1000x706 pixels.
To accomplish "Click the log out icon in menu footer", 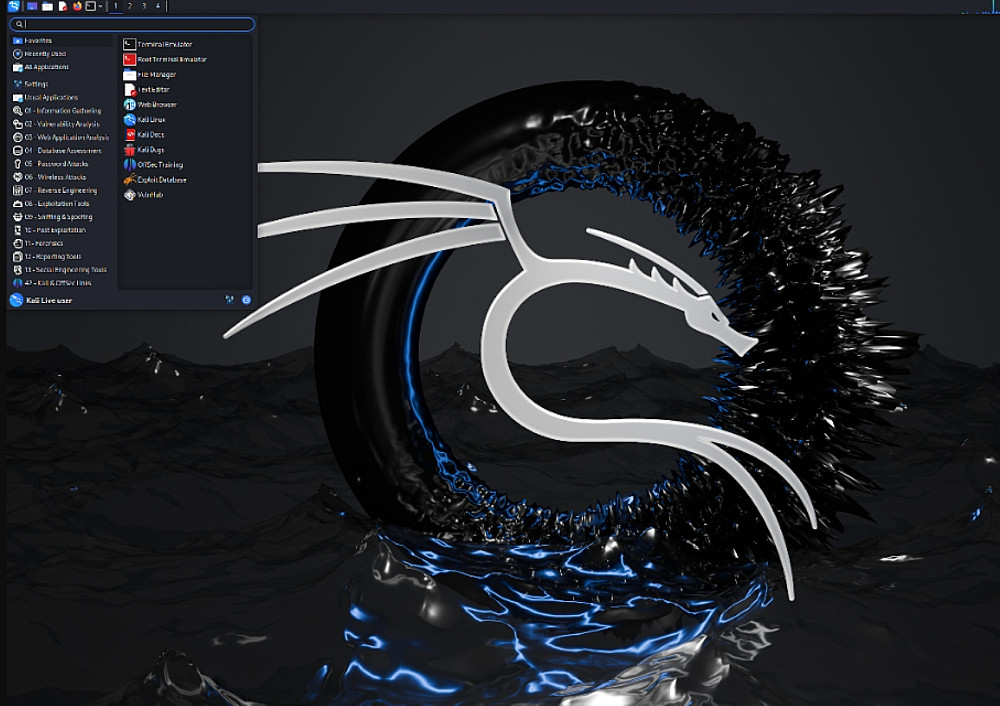I will (246, 300).
